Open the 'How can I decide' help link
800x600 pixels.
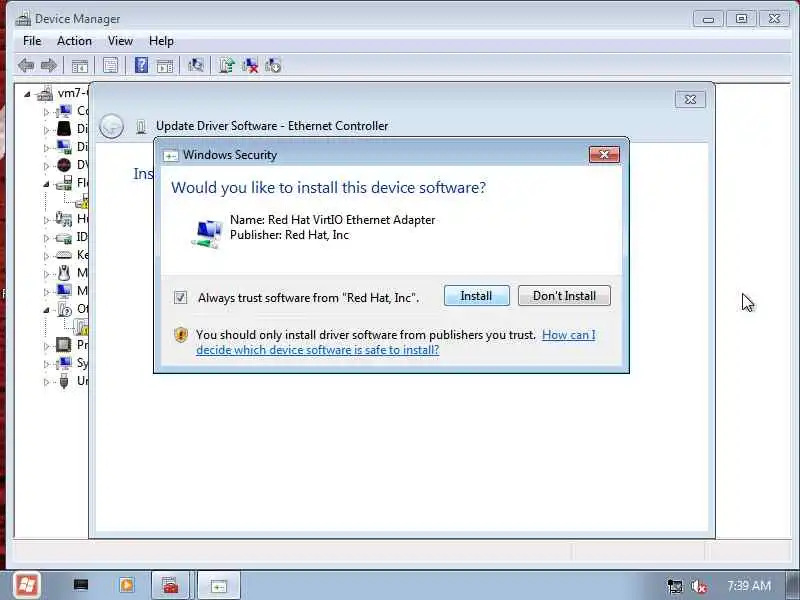pos(396,342)
